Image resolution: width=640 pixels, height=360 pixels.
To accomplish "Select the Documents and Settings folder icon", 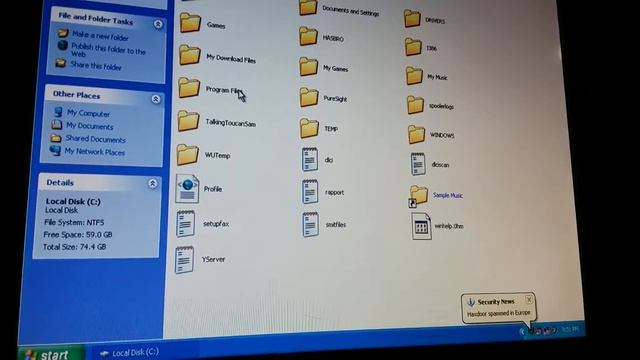I will pos(308,7).
